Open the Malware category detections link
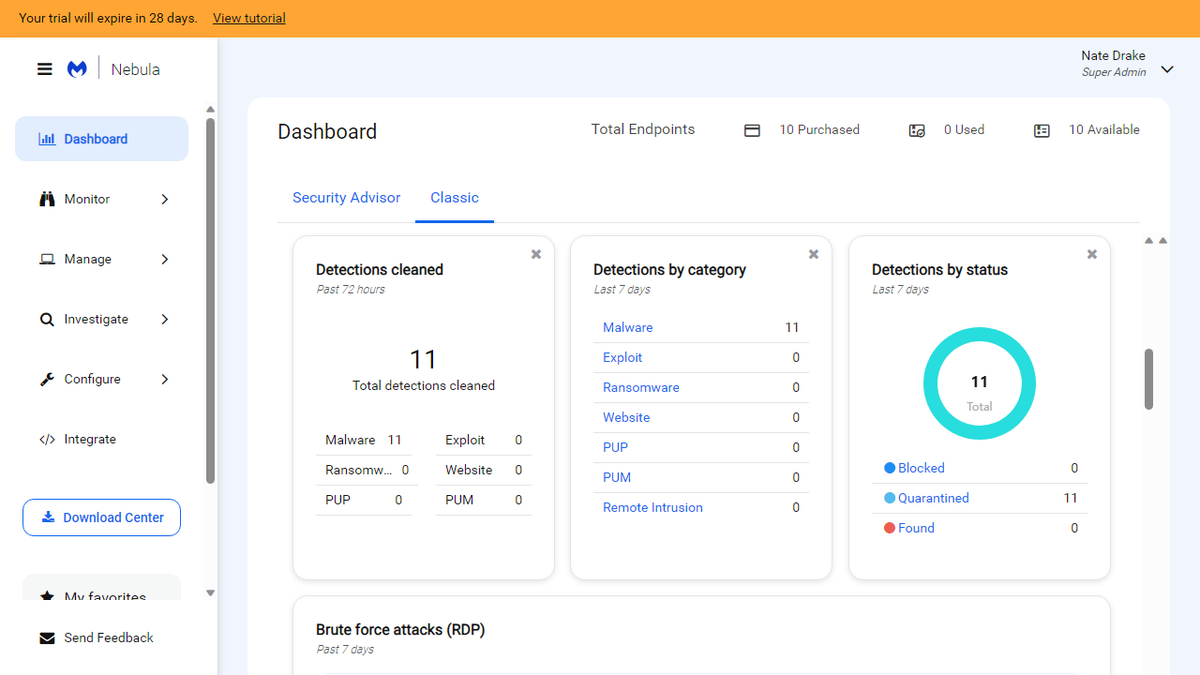The height and width of the screenshot is (675, 1200). (628, 327)
